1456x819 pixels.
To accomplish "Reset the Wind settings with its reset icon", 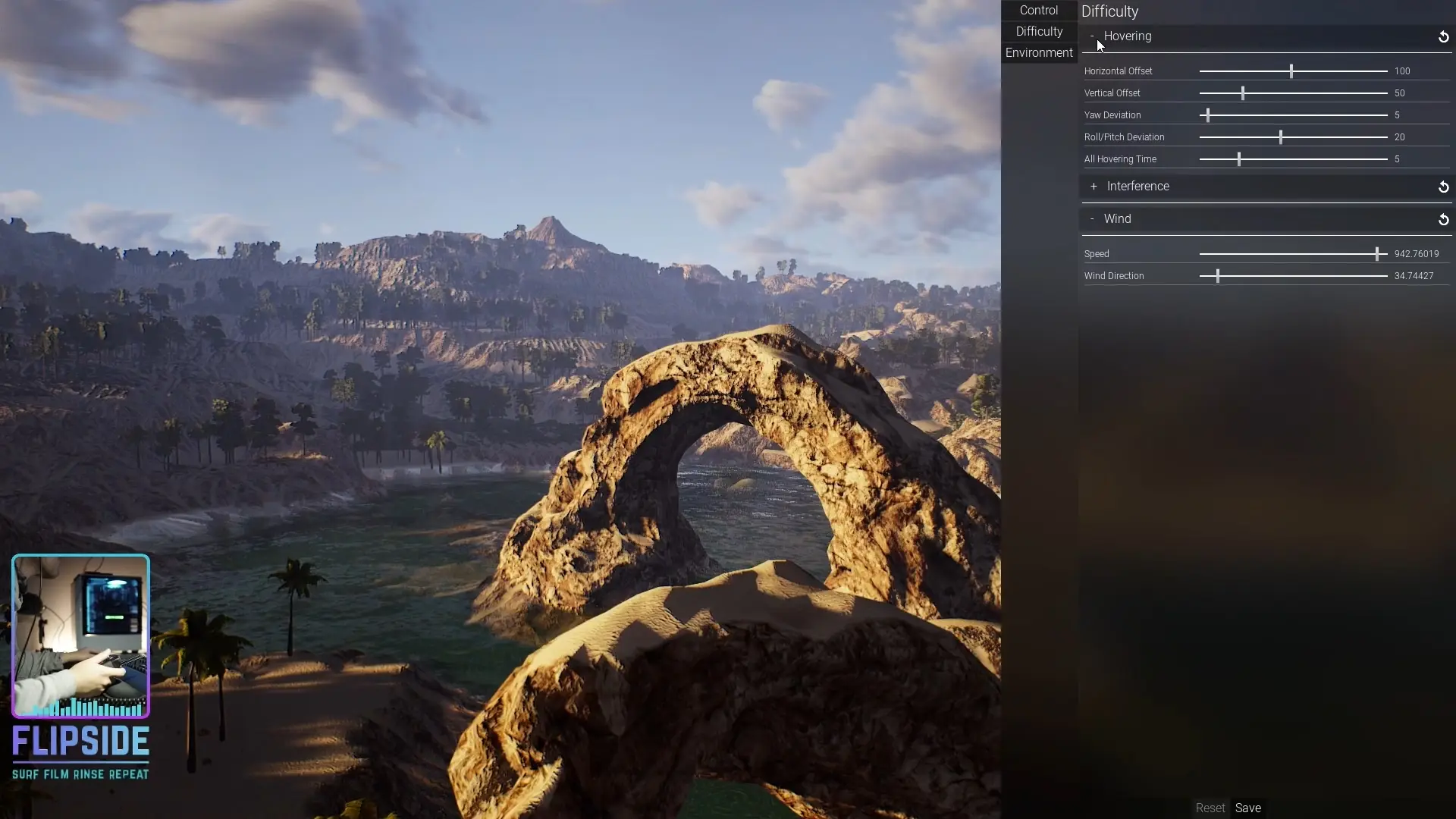I will click(1443, 220).
